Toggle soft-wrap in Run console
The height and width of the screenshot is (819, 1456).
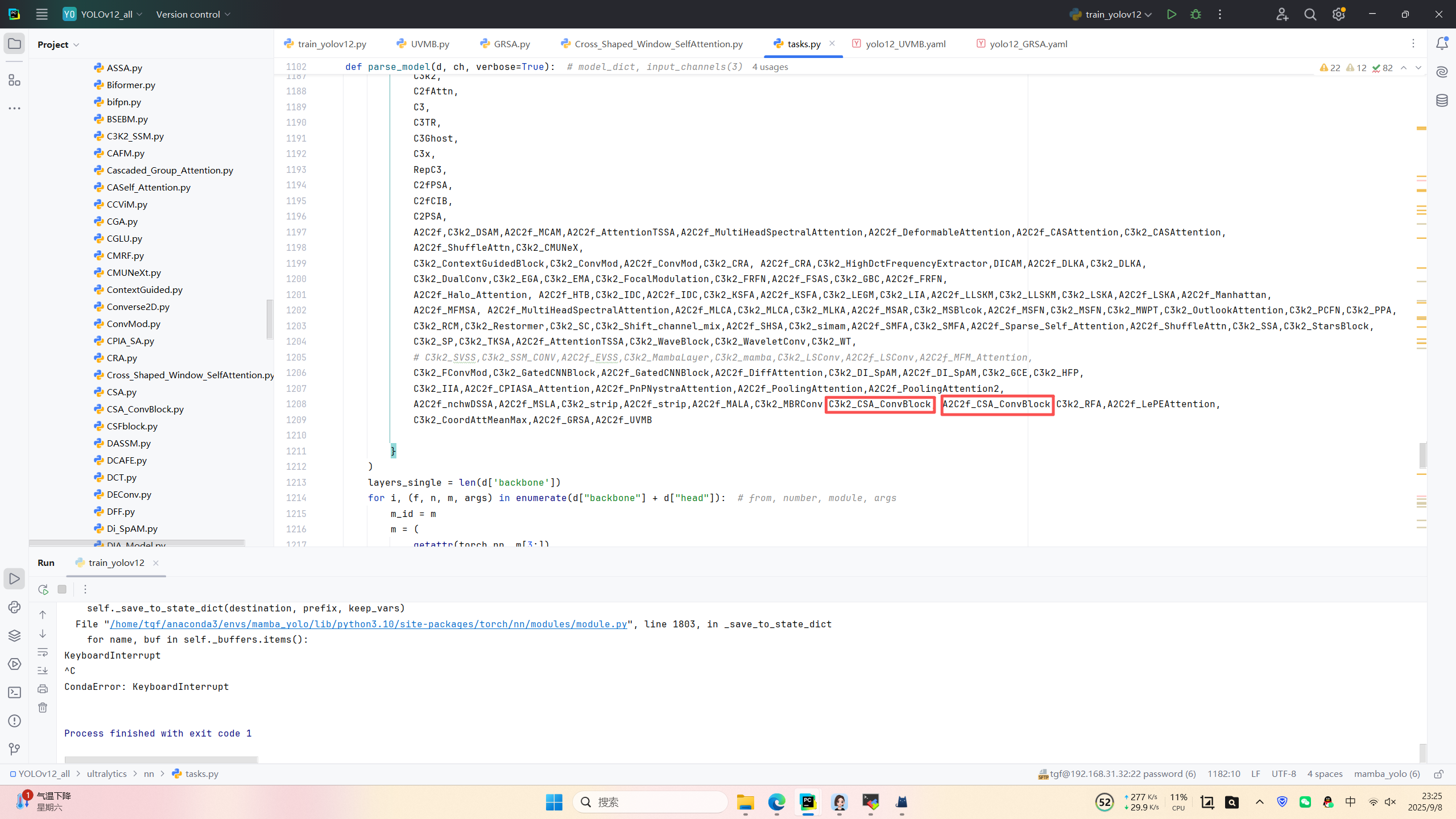point(43,652)
